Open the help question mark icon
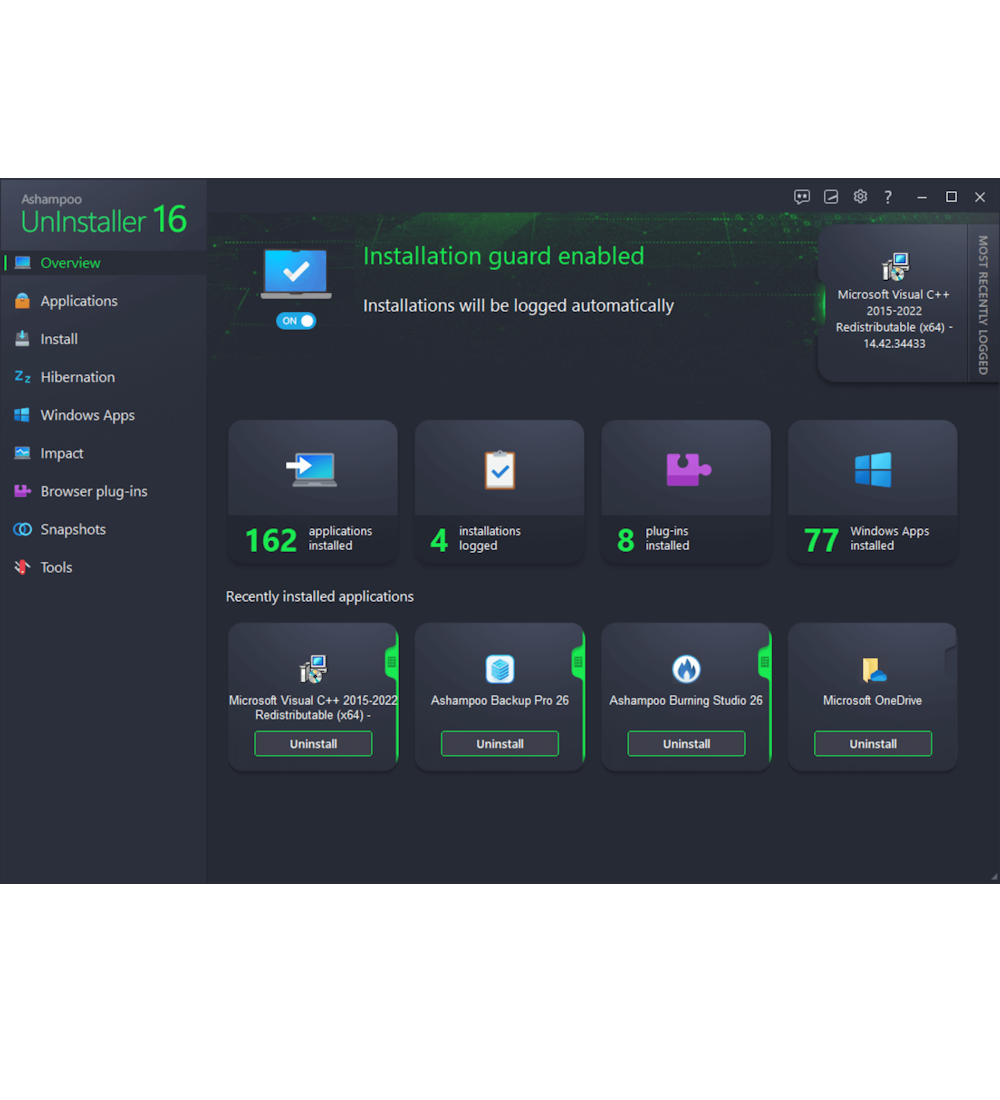 click(888, 197)
